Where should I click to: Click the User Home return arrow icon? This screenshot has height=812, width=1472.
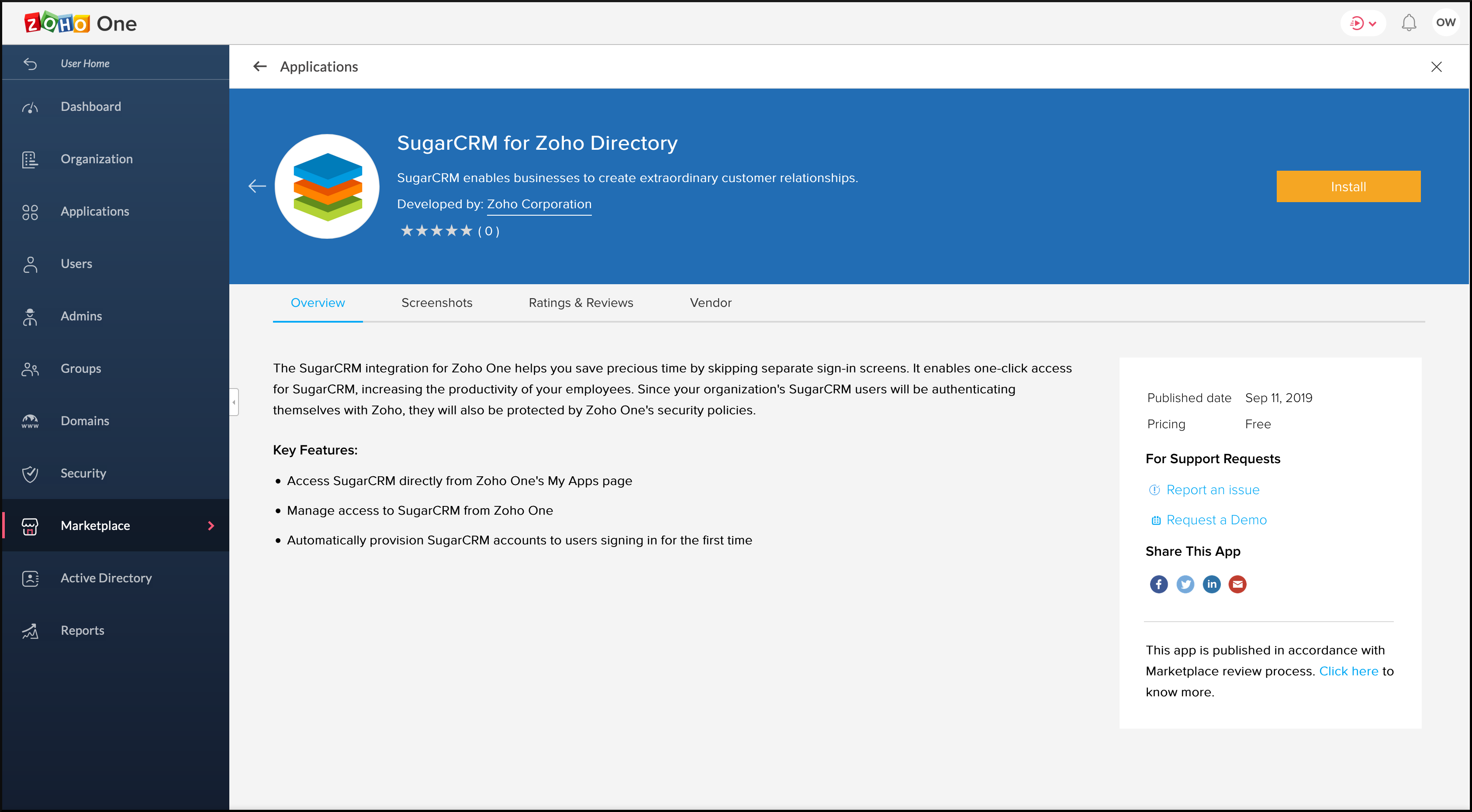pyautogui.click(x=30, y=63)
